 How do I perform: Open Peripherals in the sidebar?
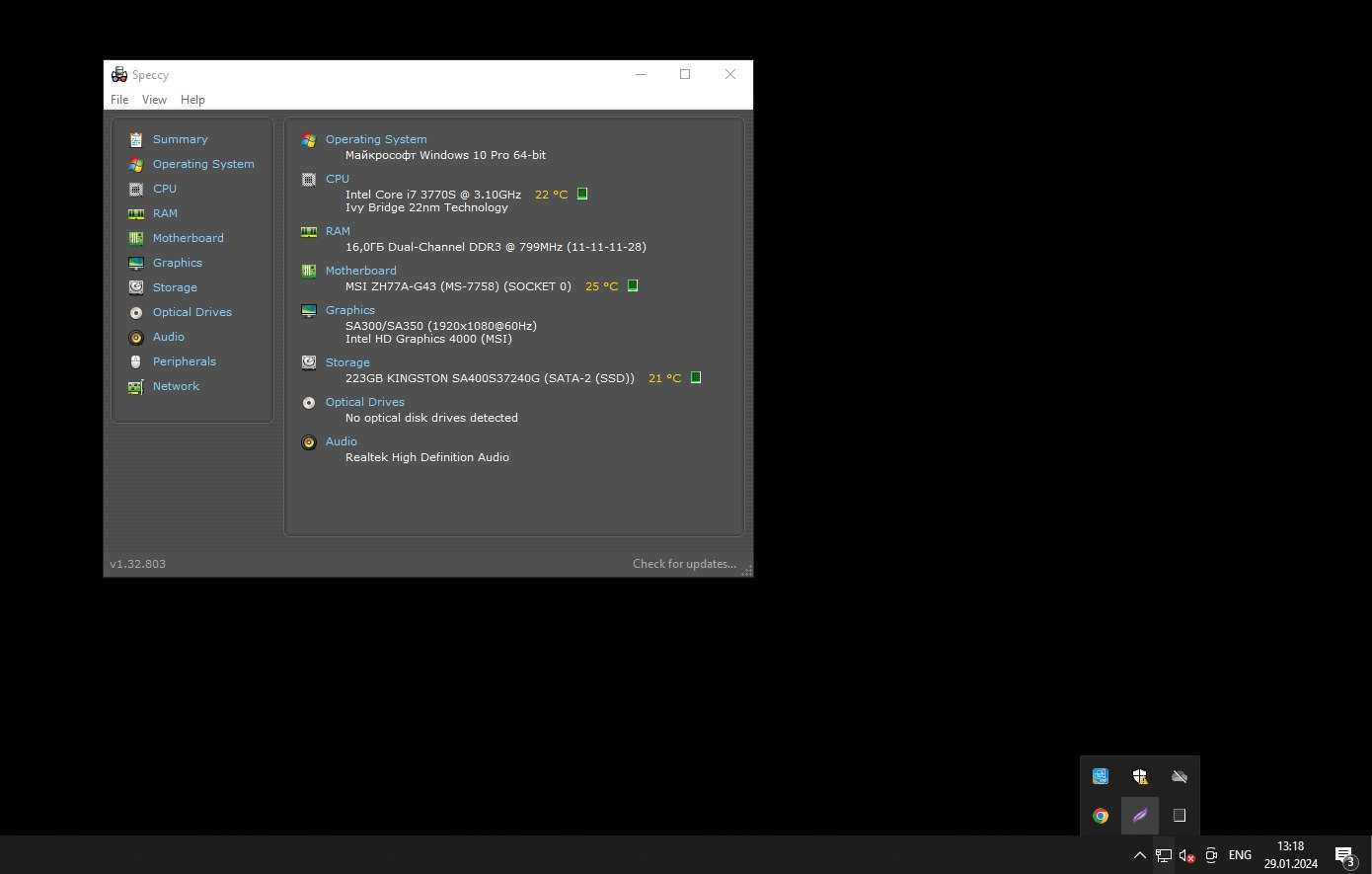click(x=184, y=361)
